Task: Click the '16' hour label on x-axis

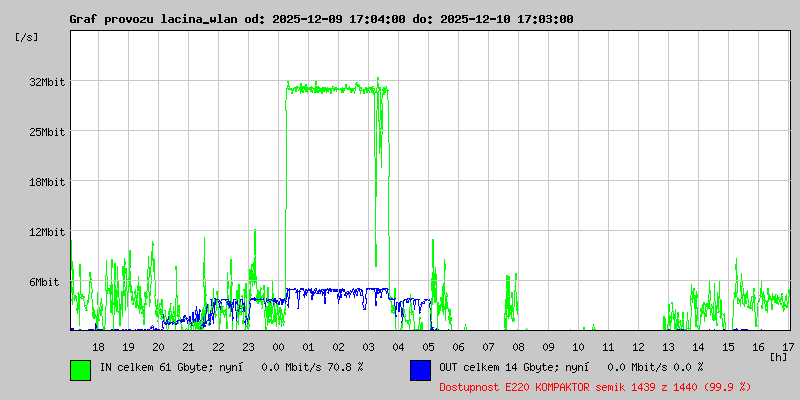Action: pos(758,347)
